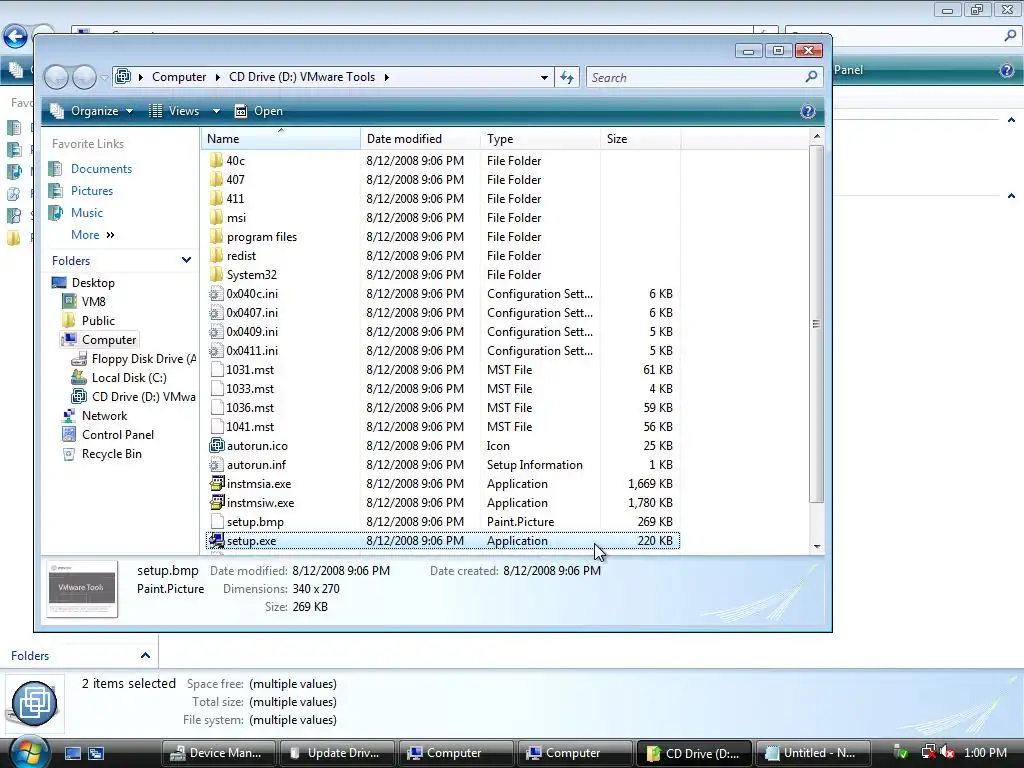
Task: Click the refresh button beside the address bar
Action: 567,77
